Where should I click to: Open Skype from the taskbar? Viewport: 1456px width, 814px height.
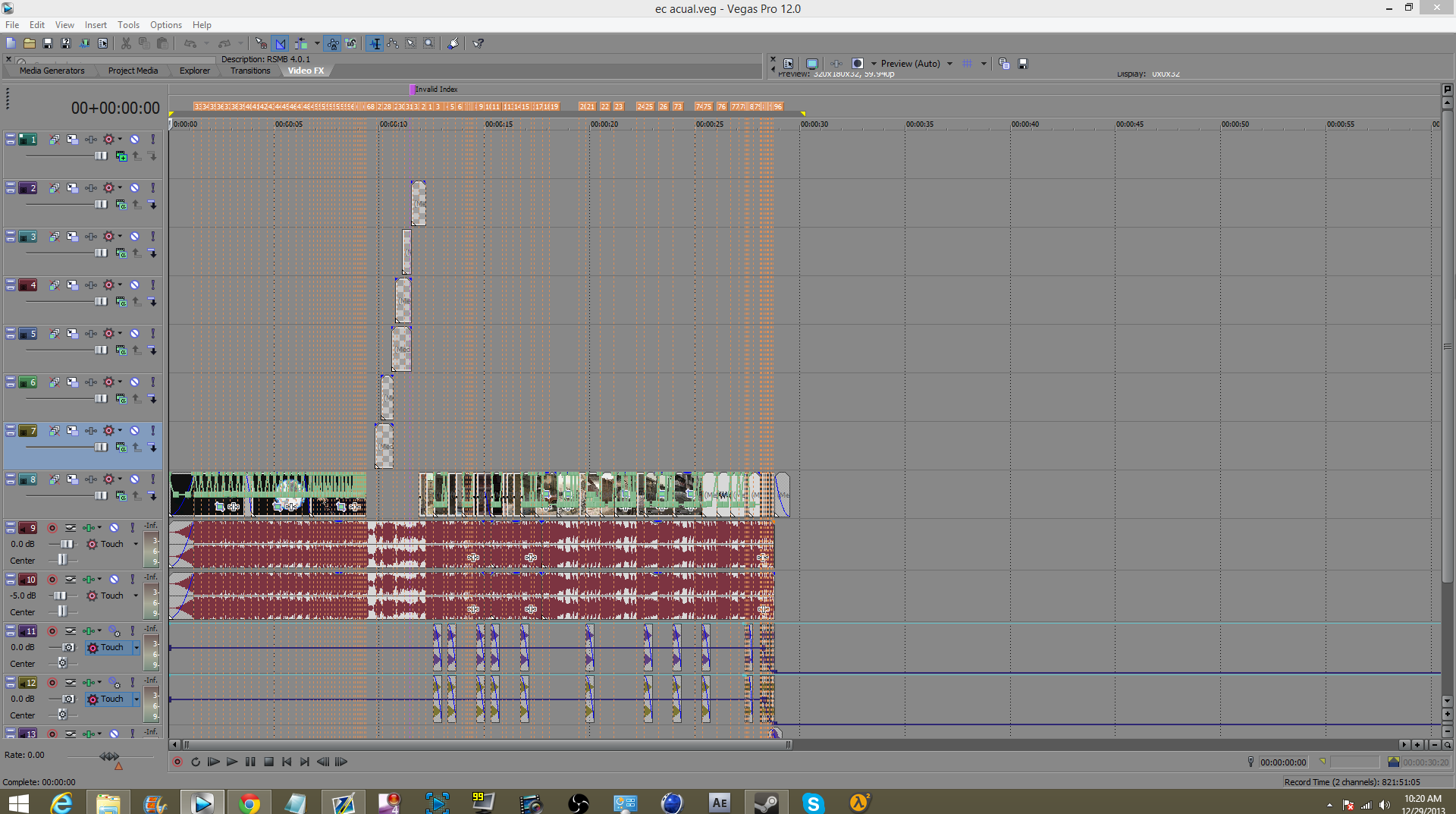[x=813, y=802]
